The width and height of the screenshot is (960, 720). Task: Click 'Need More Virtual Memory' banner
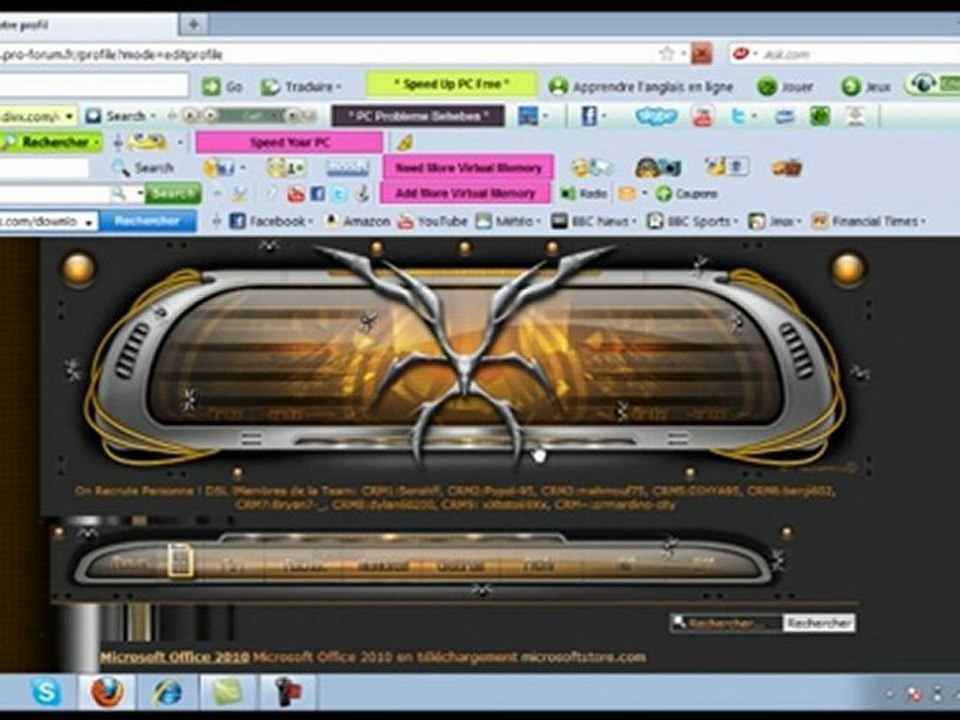pyautogui.click(x=468, y=167)
